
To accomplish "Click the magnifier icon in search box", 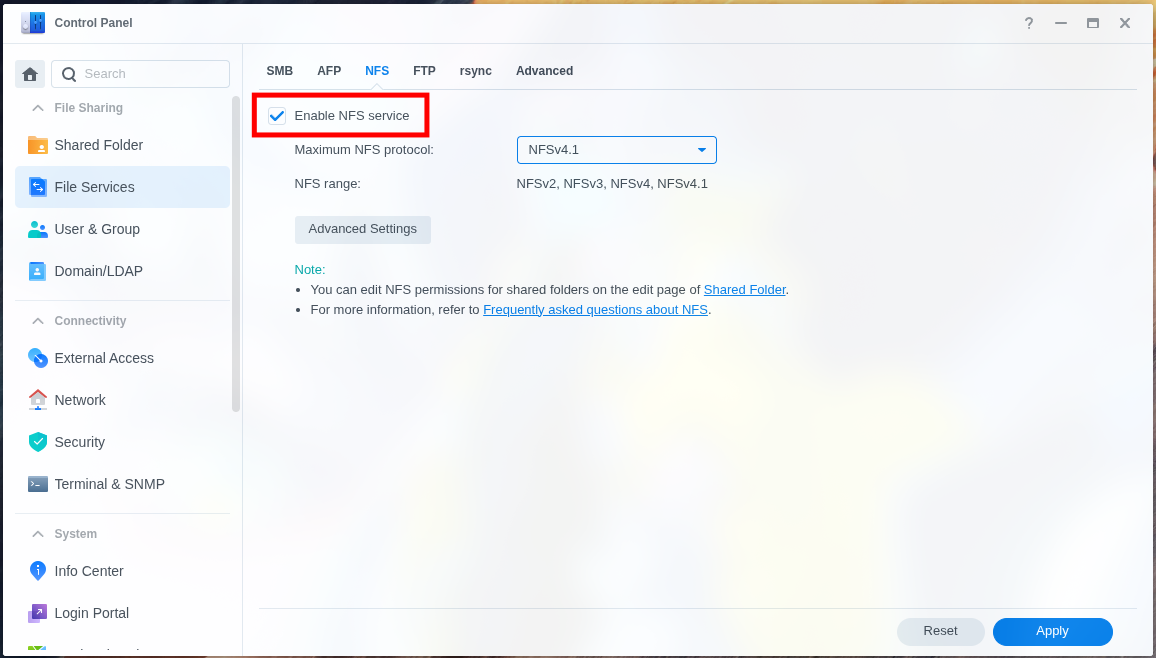I will coord(69,74).
